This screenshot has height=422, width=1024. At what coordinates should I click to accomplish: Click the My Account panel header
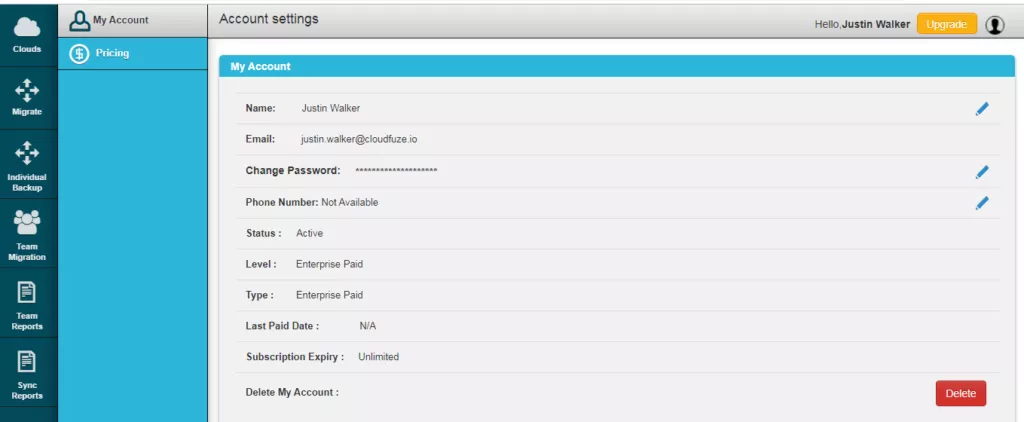coord(616,67)
